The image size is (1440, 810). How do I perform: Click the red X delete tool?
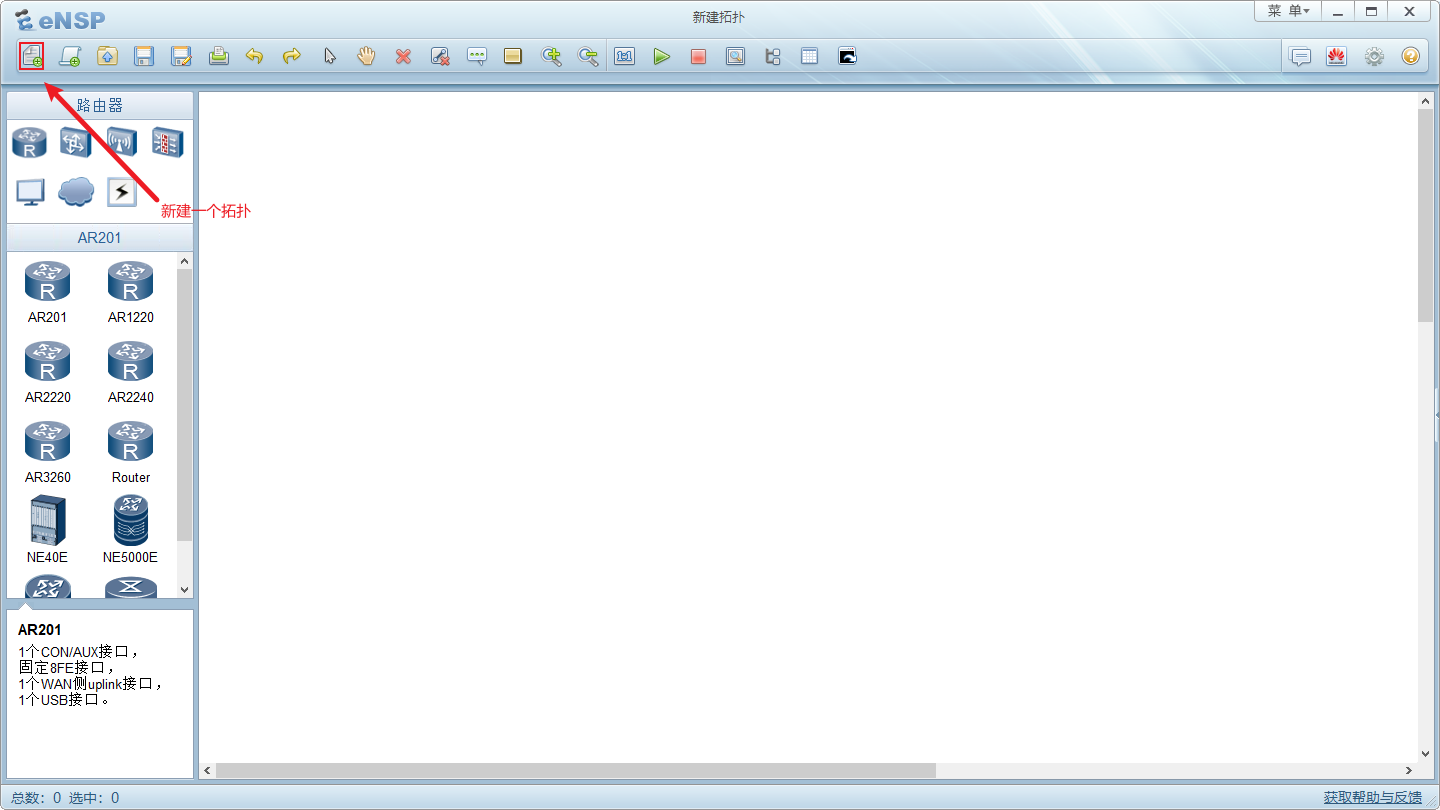403,56
